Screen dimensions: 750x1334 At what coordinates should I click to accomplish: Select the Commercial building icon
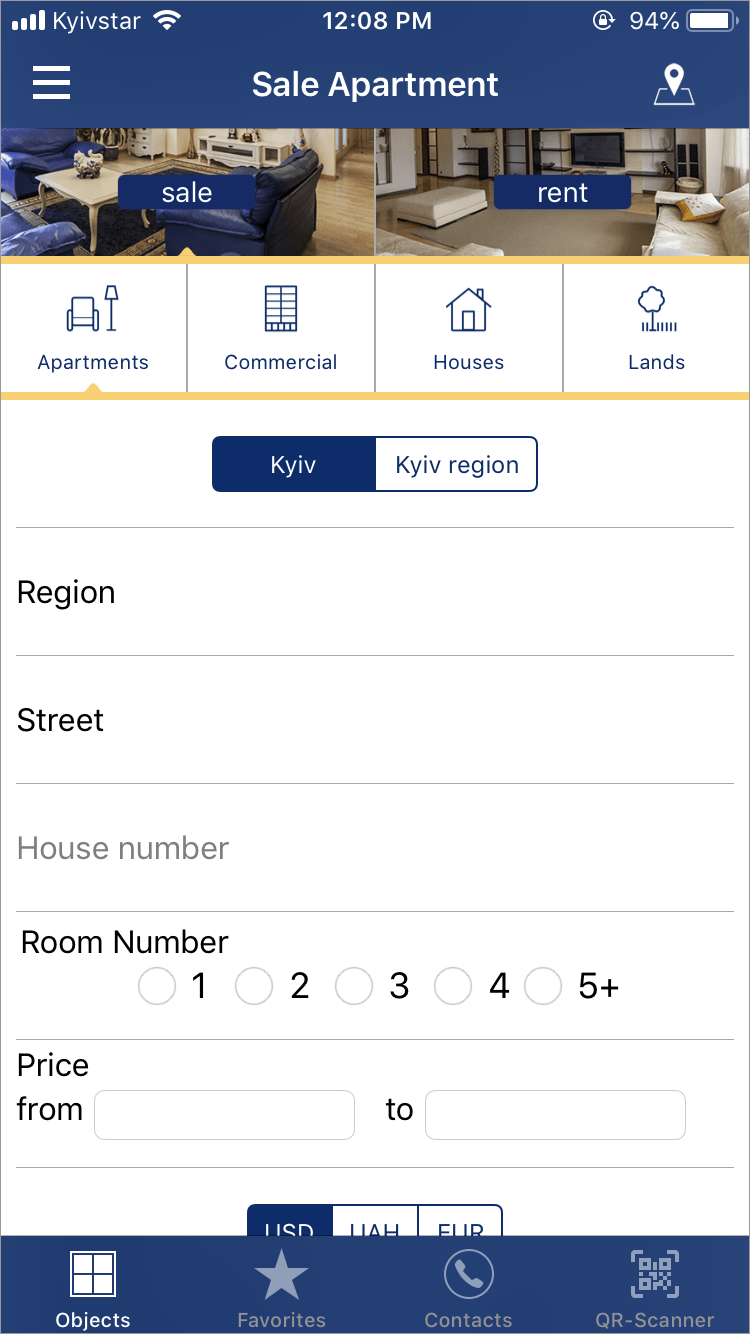pos(281,309)
